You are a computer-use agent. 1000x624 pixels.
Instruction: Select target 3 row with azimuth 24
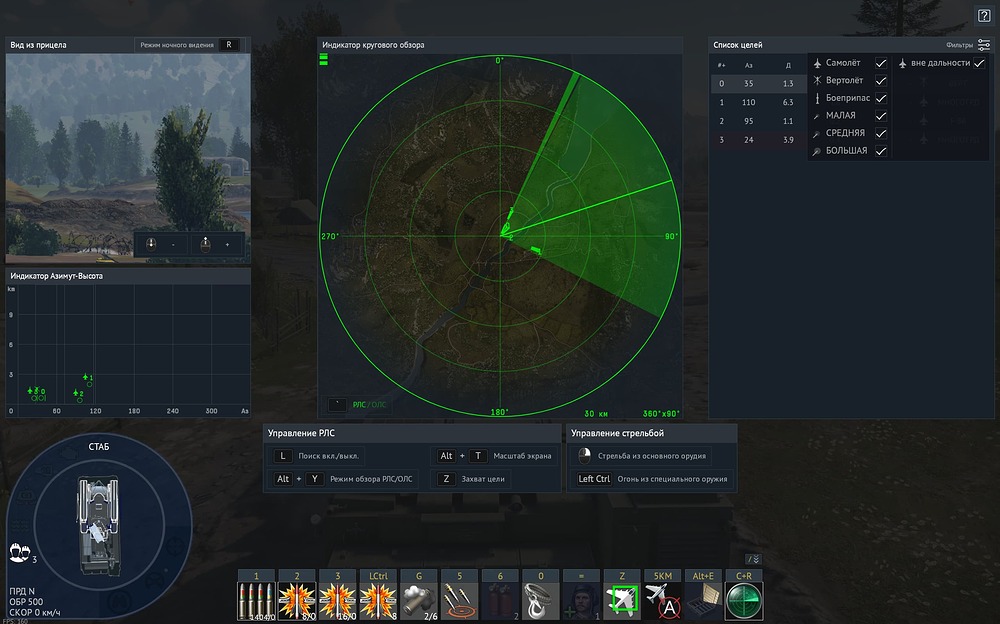pos(758,140)
